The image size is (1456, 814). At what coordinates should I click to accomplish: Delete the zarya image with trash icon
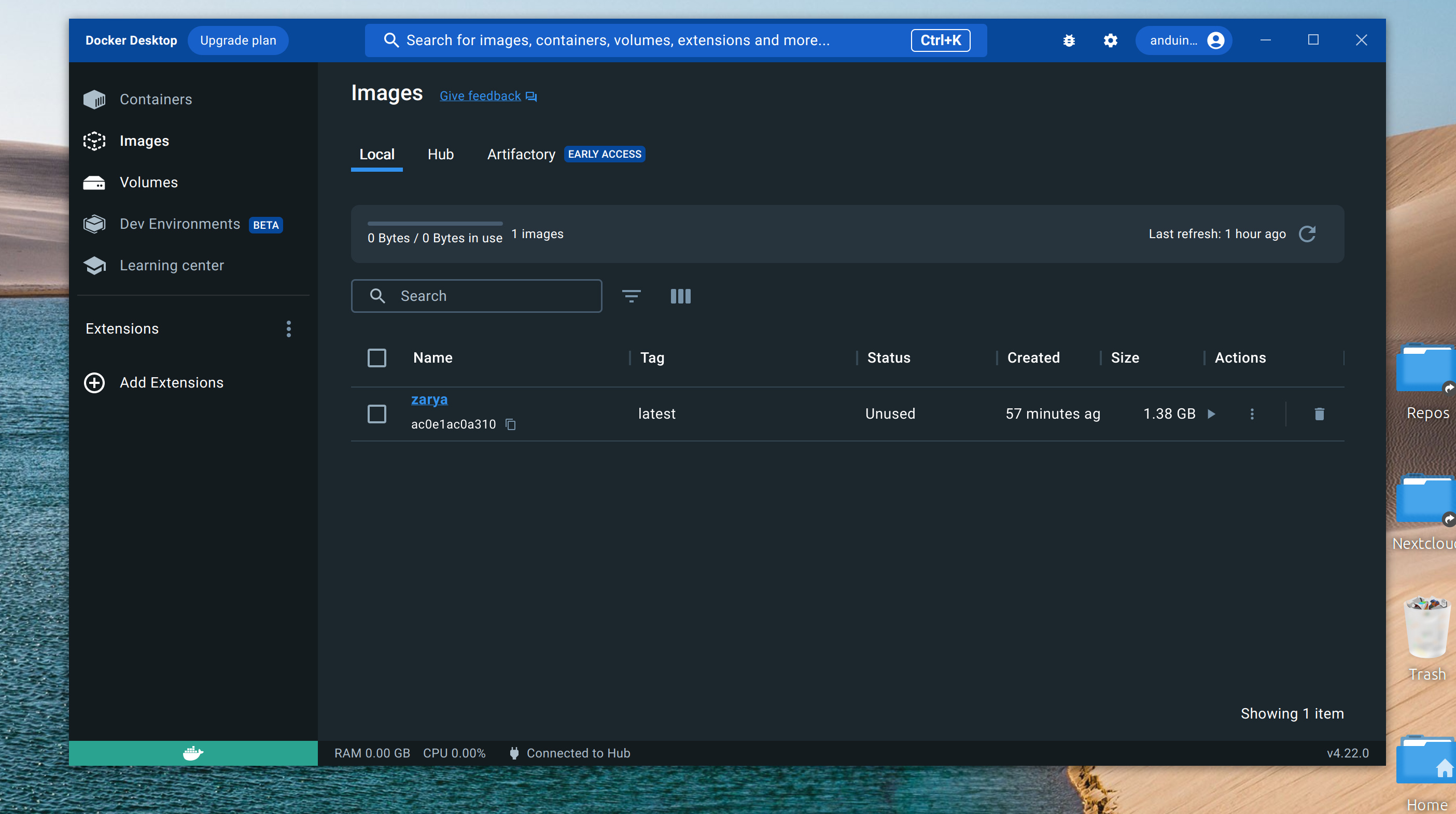click(1319, 414)
